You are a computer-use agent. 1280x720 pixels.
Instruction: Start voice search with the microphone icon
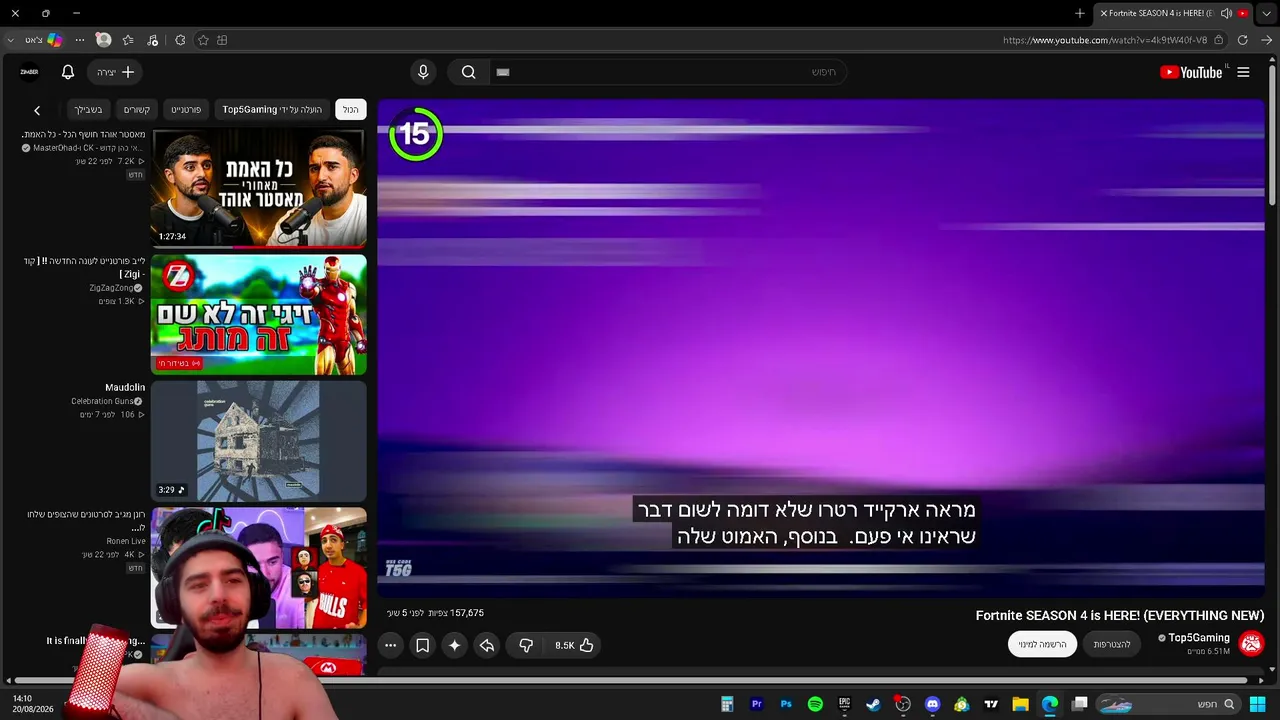tap(423, 72)
